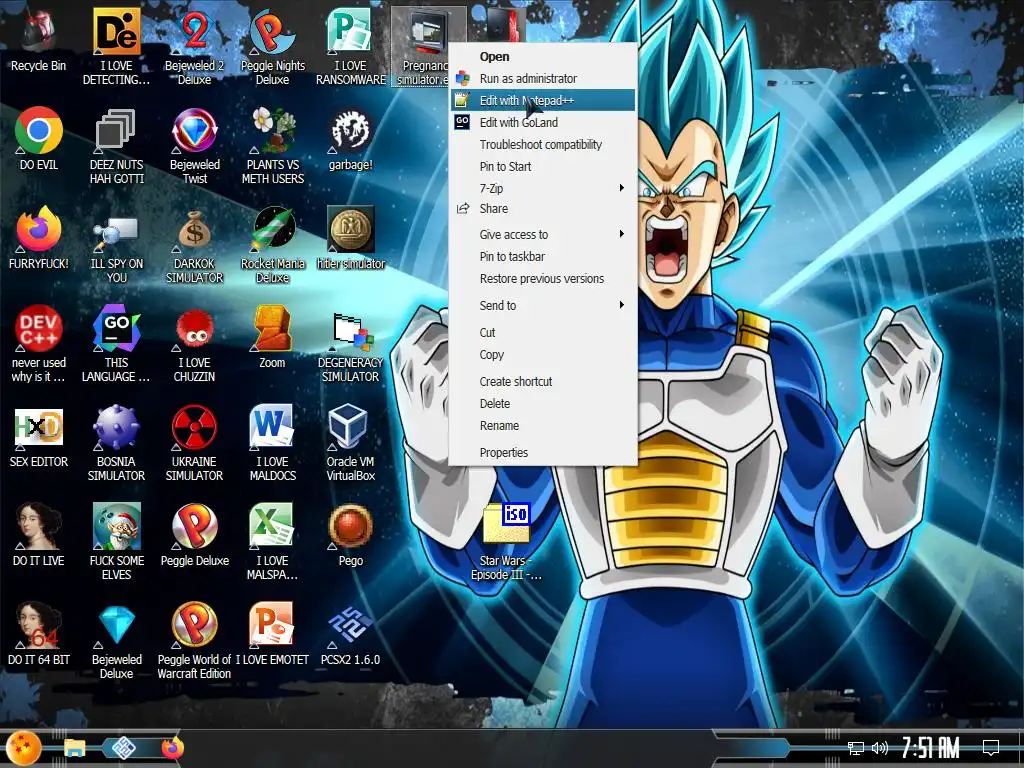Select Bejeweled 2 Deluxe desktop icon
The height and width of the screenshot is (768, 1024).
coord(194,46)
